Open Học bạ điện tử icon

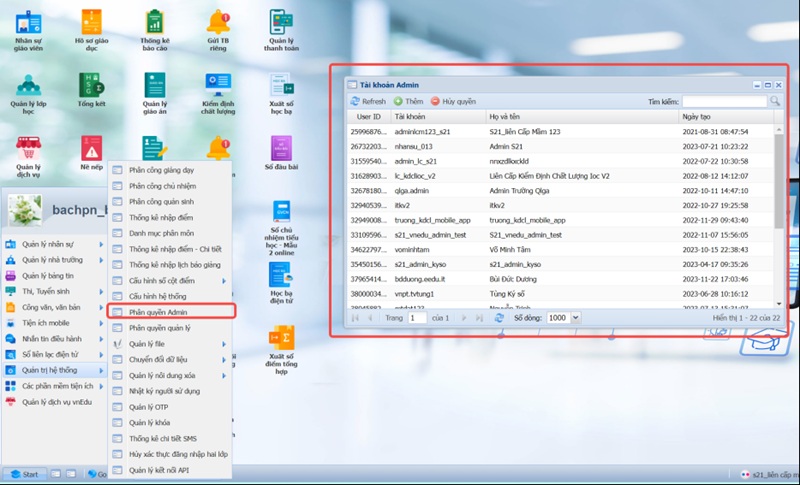281,283
